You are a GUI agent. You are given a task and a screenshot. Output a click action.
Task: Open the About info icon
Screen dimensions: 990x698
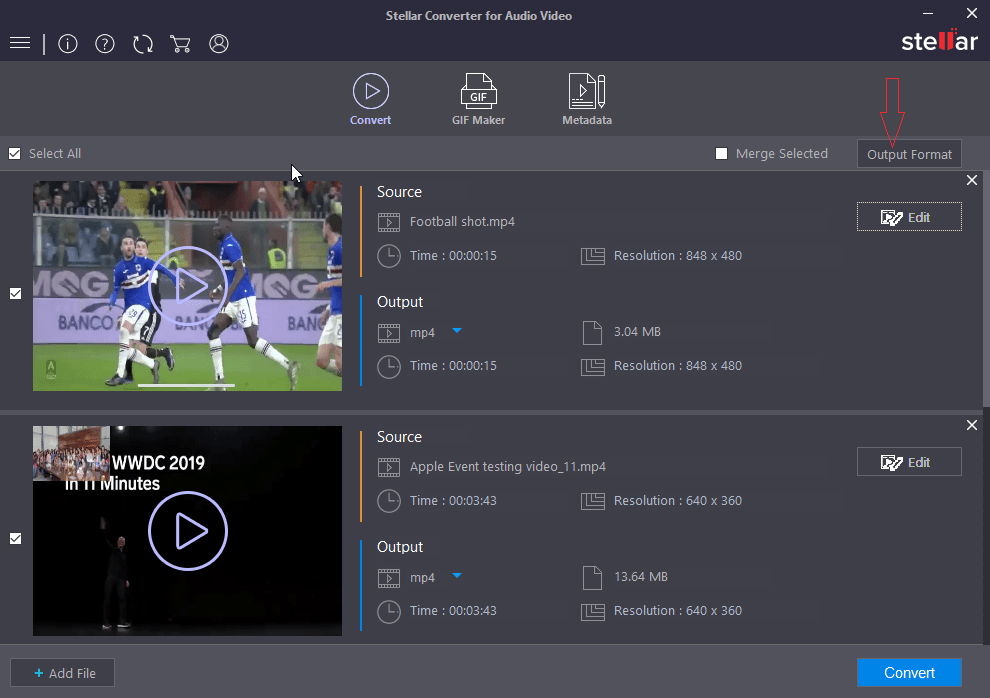pyautogui.click(x=68, y=44)
